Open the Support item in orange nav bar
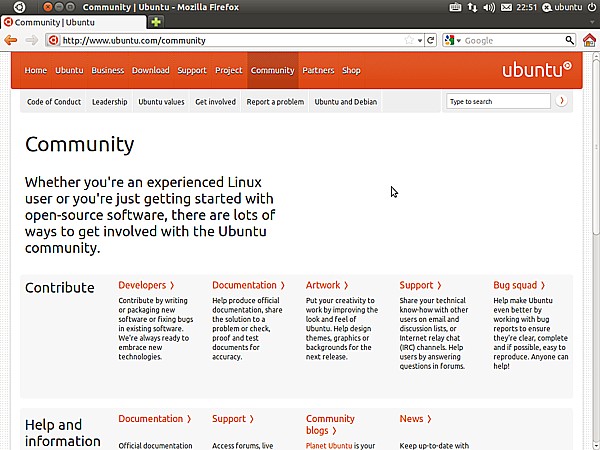600x450 pixels. [x=192, y=70]
